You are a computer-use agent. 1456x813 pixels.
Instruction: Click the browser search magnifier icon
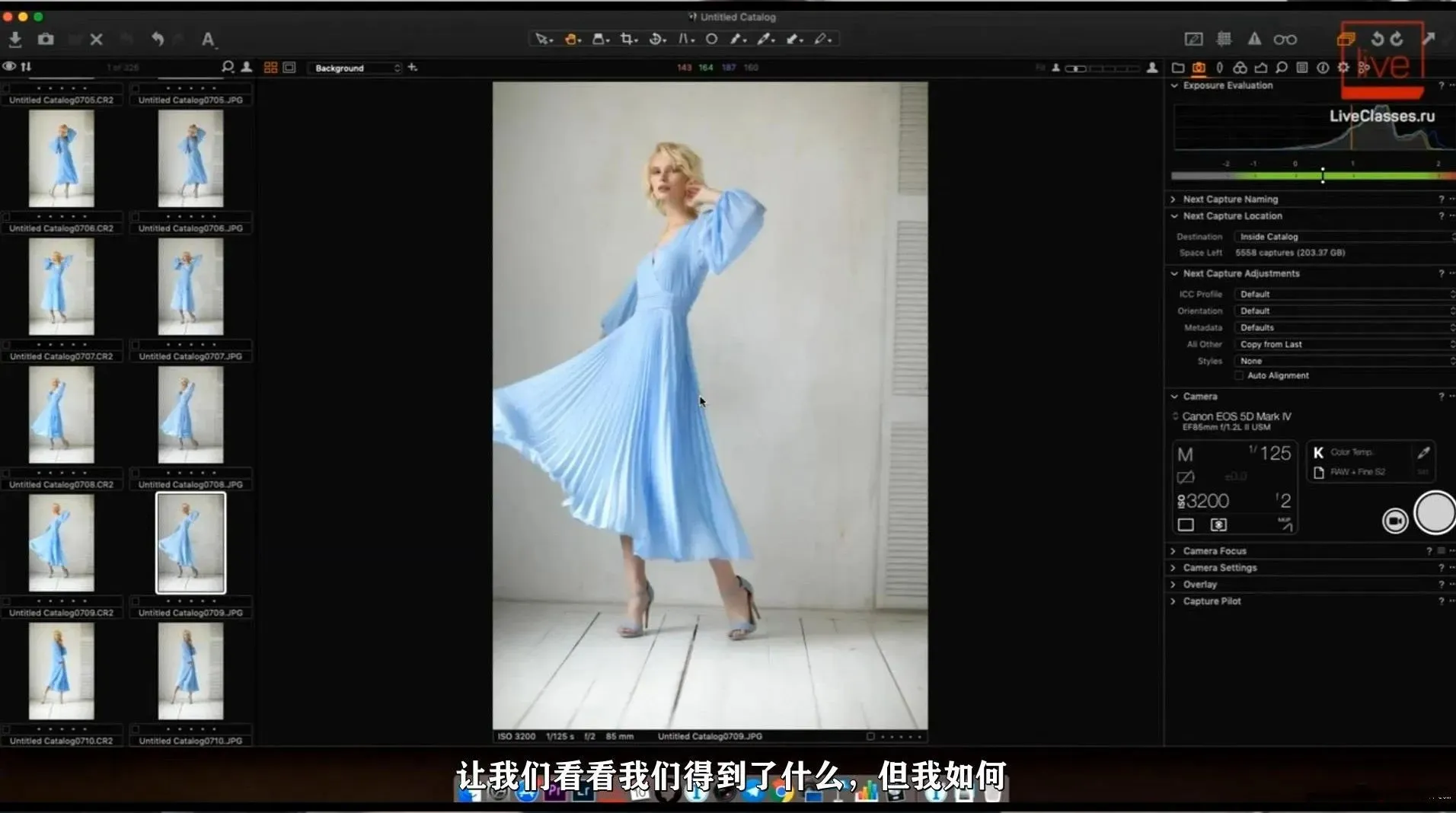click(227, 67)
